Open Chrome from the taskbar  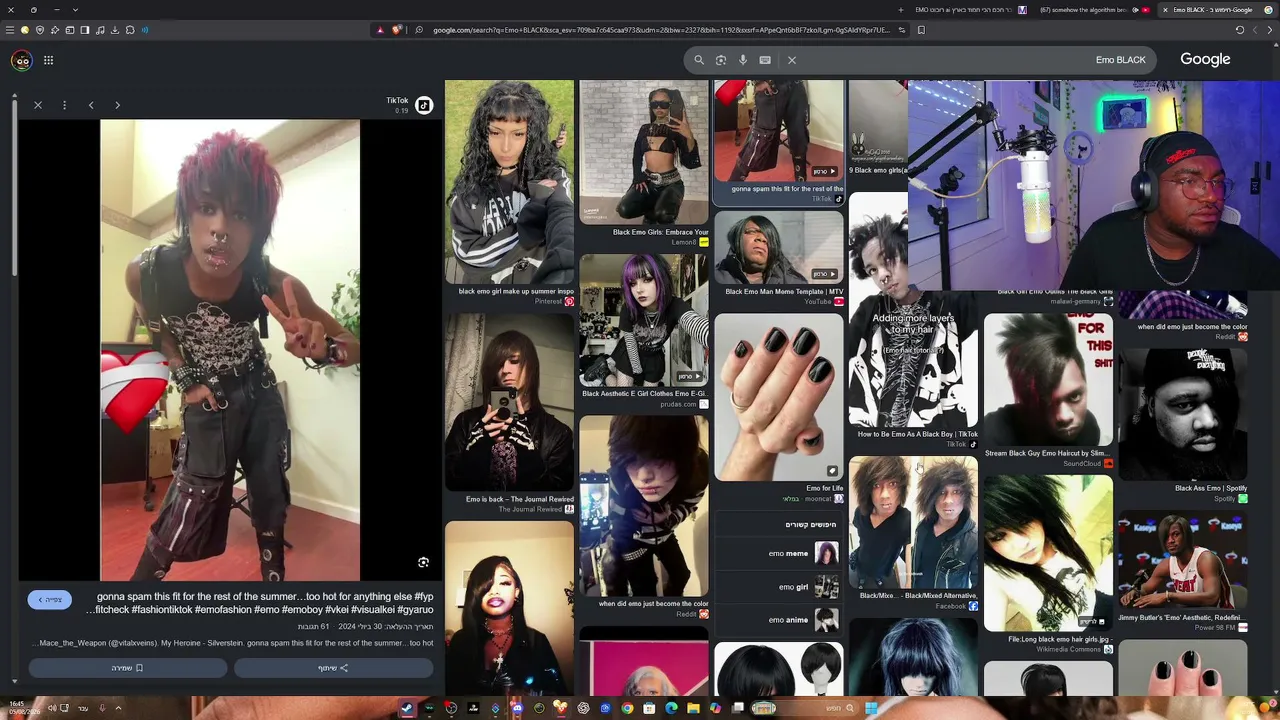627,709
